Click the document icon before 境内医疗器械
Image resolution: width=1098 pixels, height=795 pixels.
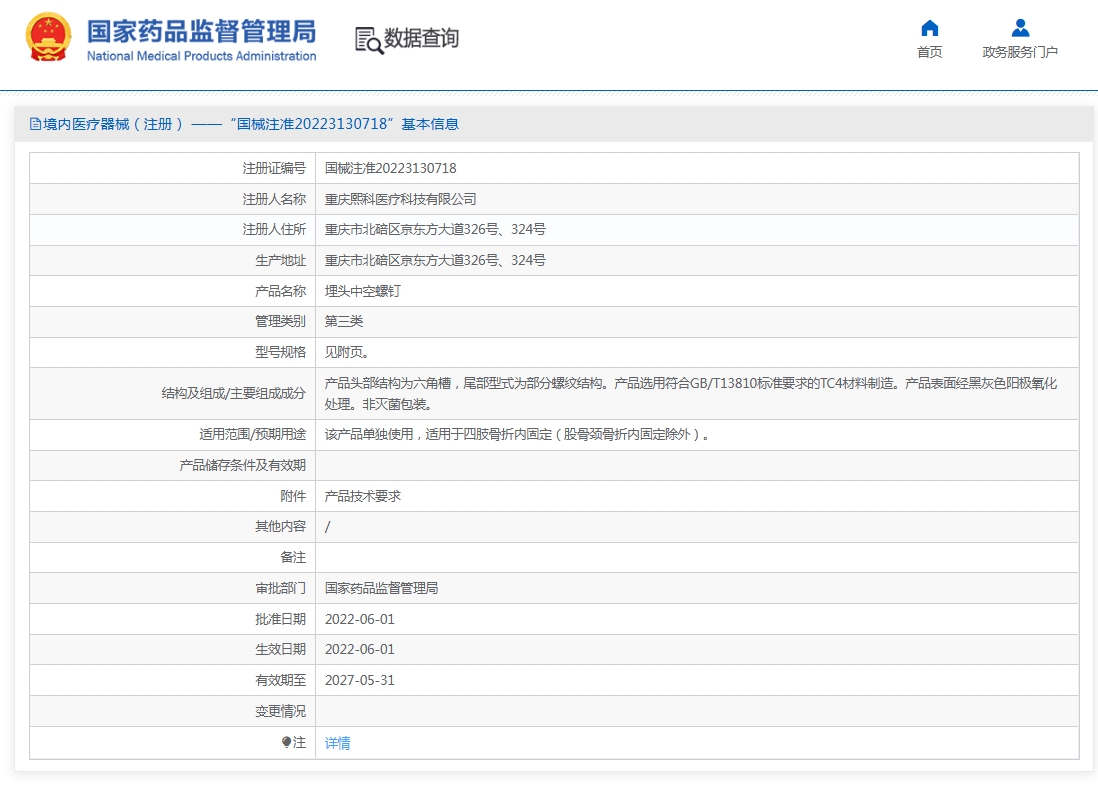pyautogui.click(x=35, y=124)
